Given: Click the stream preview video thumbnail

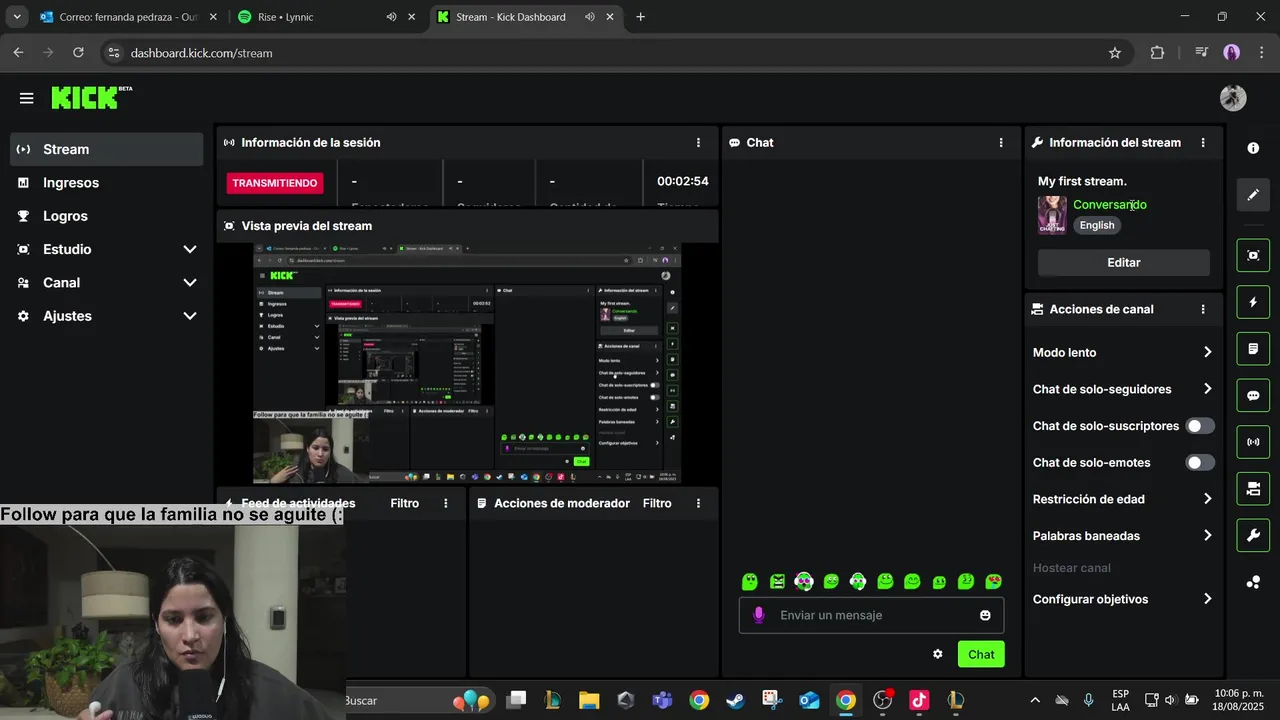Looking at the screenshot, I should pyautogui.click(x=467, y=364).
